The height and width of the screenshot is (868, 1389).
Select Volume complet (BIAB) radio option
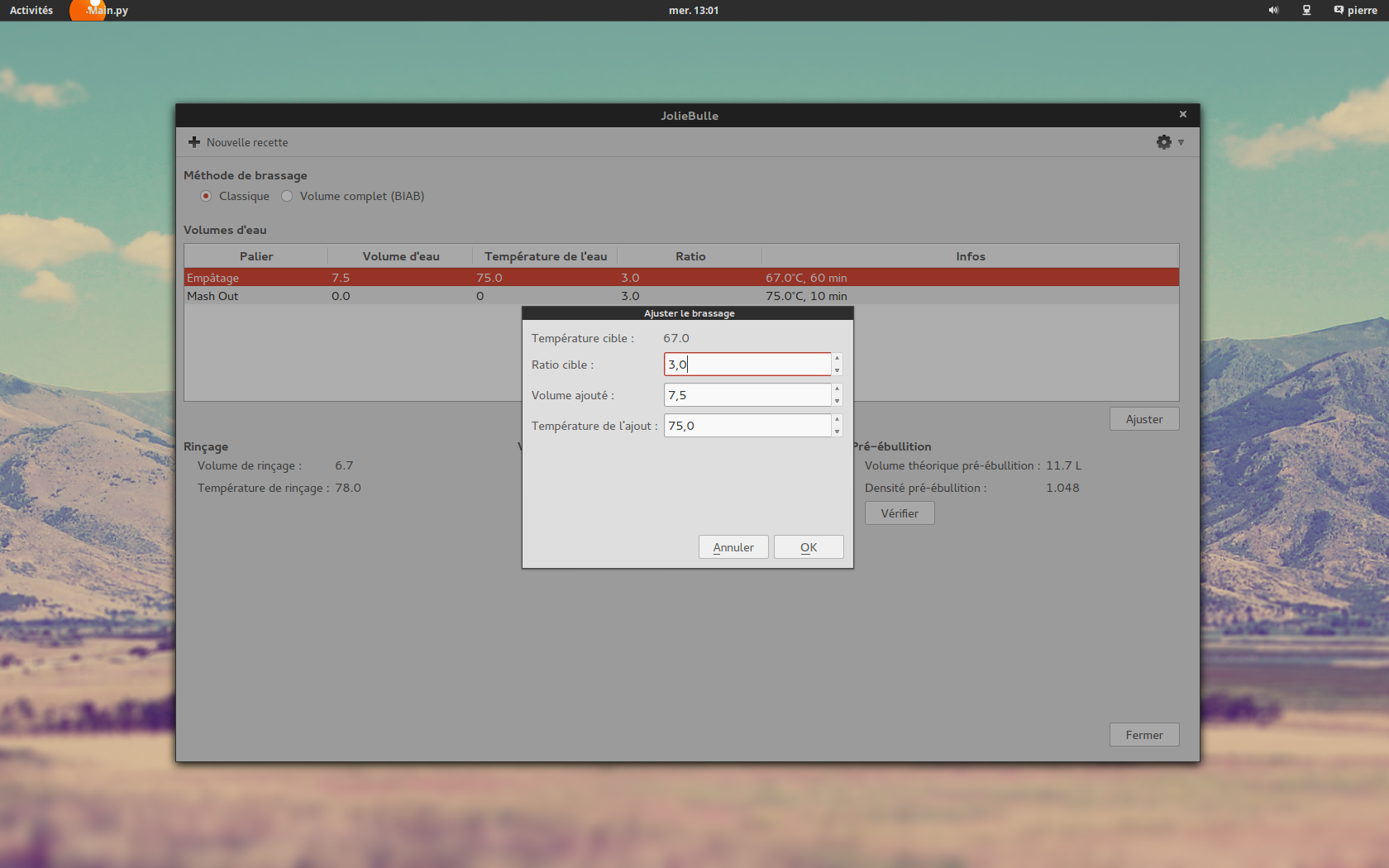click(x=287, y=196)
